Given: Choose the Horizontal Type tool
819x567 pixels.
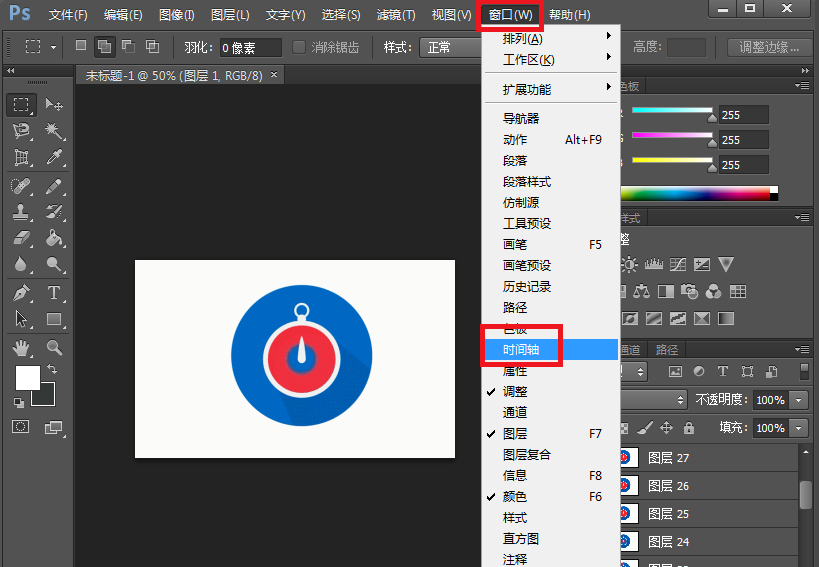Looking at the screenshot, I should tap(54, 293).
